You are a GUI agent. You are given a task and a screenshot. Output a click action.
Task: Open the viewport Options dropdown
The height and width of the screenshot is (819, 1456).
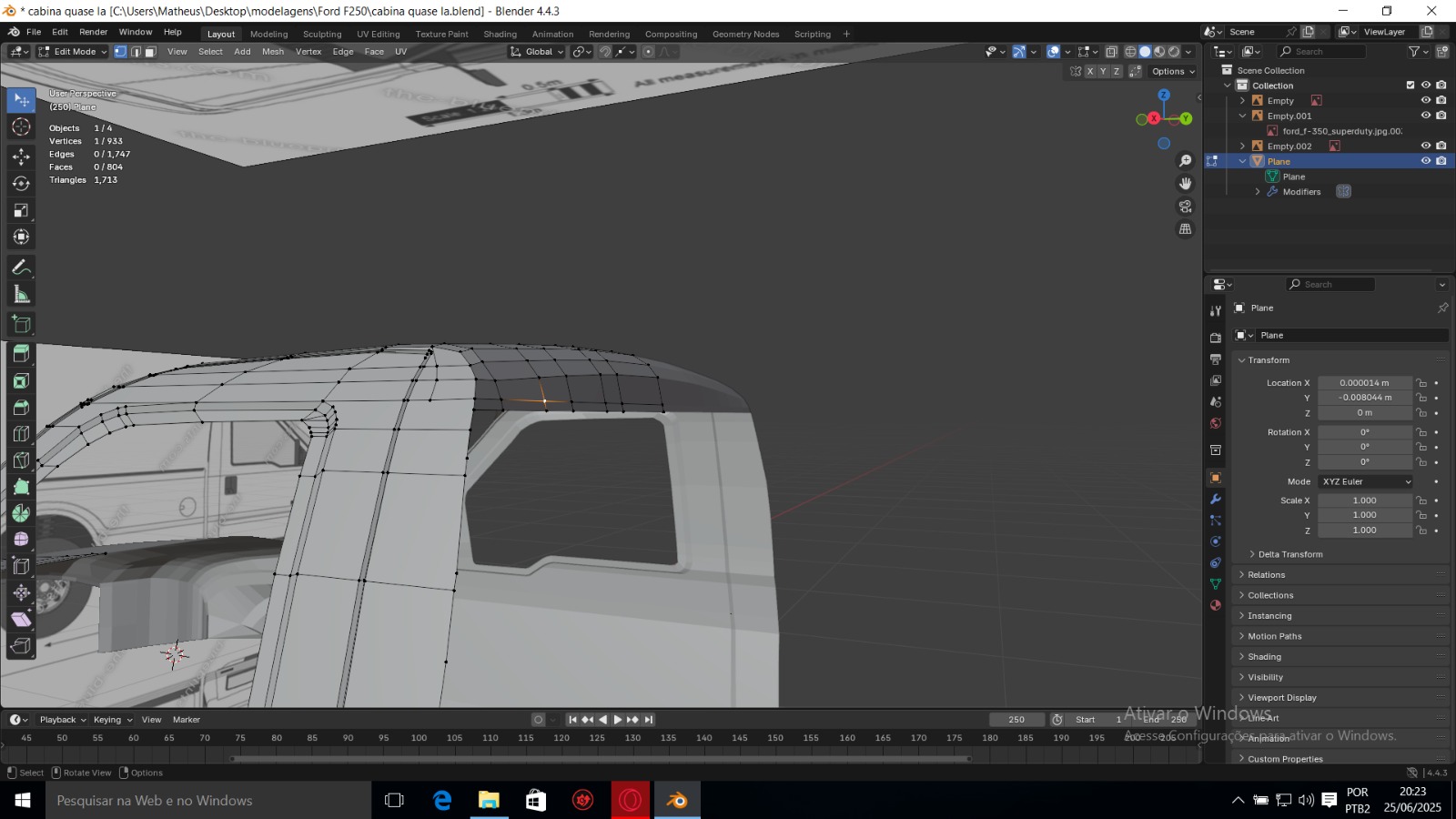pos(1173,71)
